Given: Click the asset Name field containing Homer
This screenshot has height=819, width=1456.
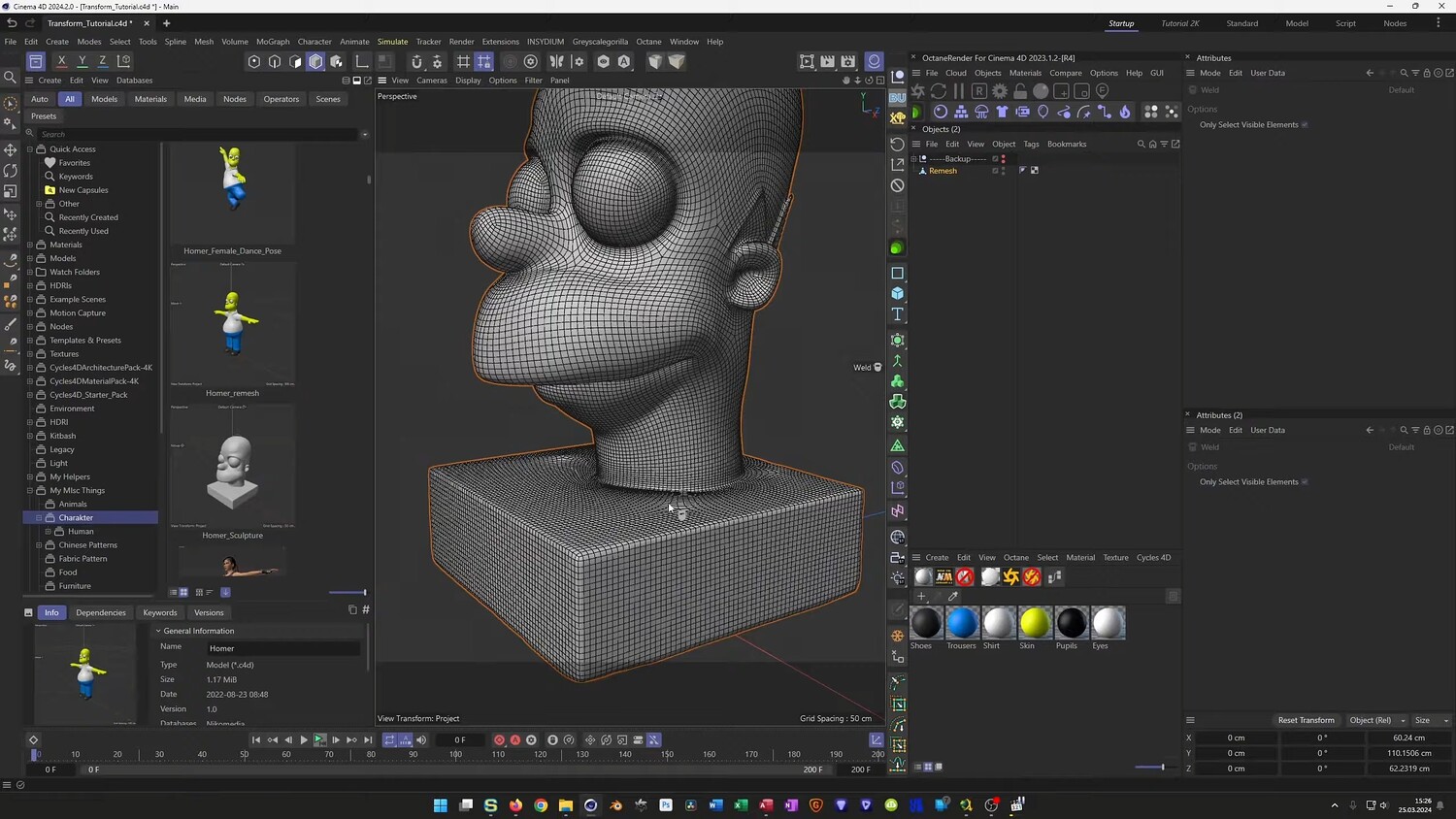Looking at the screenshot, I should pyautogui.click(x=283, y=648).
